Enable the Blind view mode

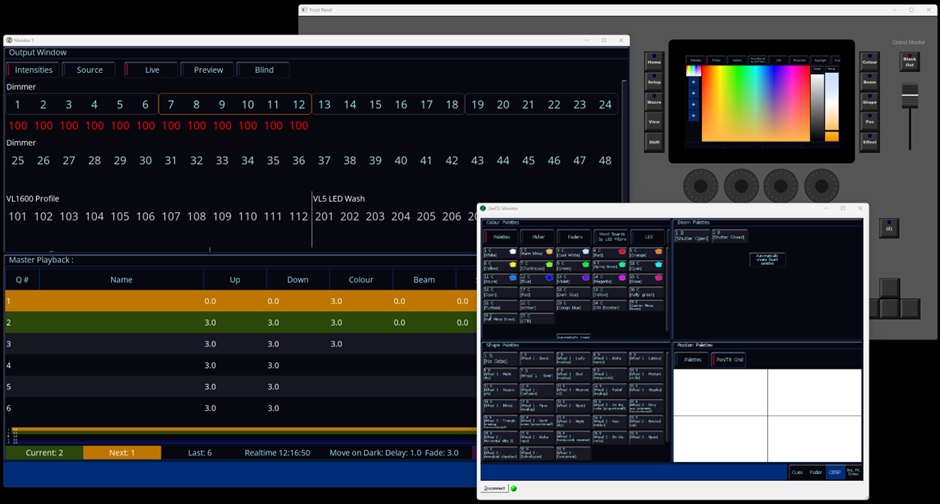[264, 70]
